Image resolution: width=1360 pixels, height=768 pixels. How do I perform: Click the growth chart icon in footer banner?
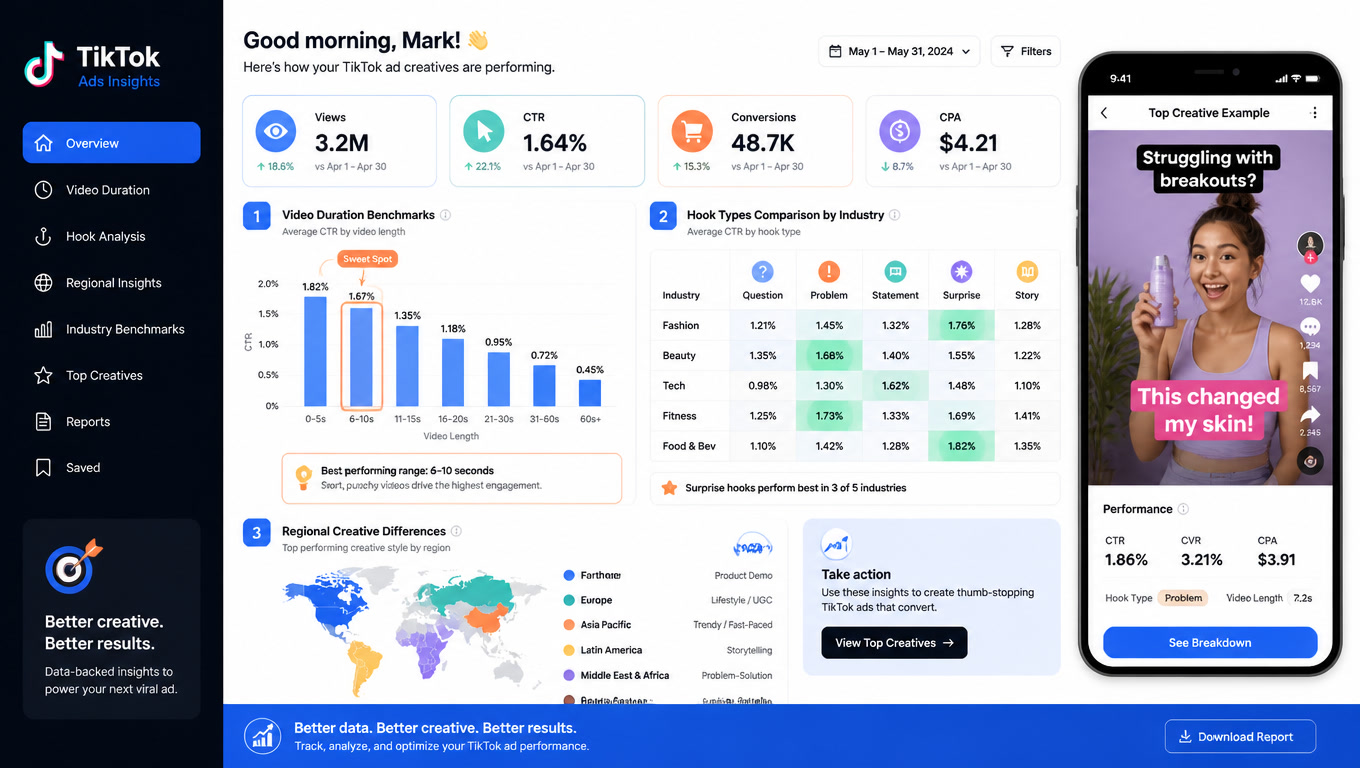[263, 737]
